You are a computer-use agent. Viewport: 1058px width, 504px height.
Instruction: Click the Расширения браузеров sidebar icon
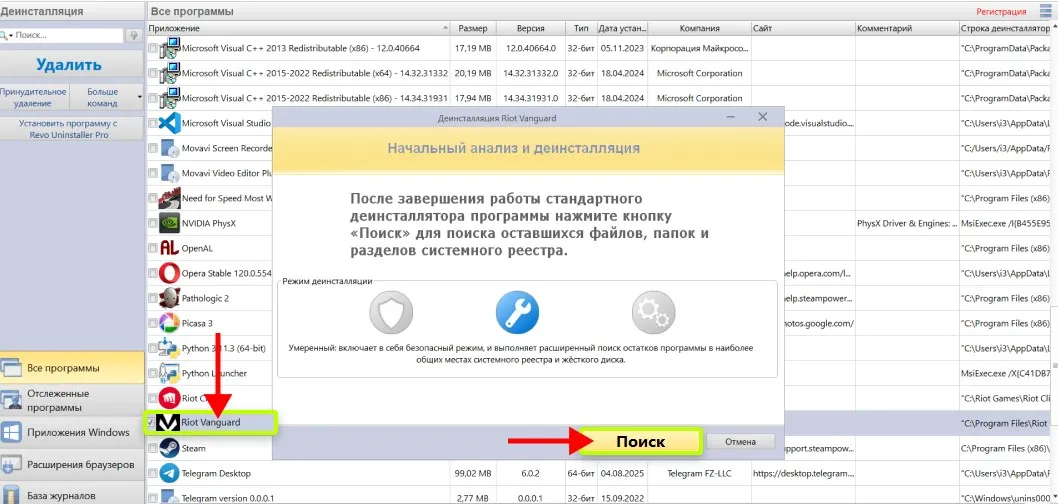pos(11,465)
